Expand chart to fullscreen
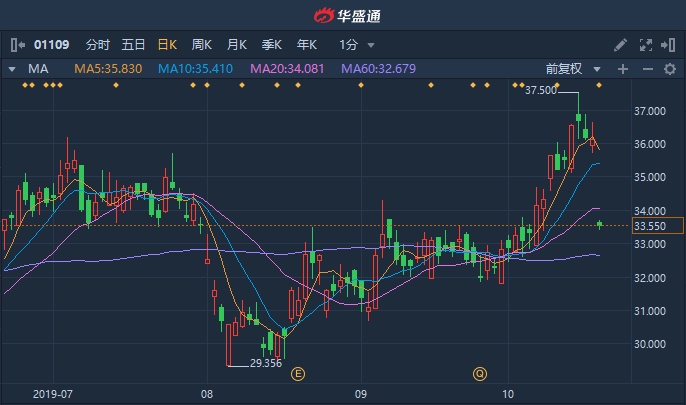 (x=645, y=45)
